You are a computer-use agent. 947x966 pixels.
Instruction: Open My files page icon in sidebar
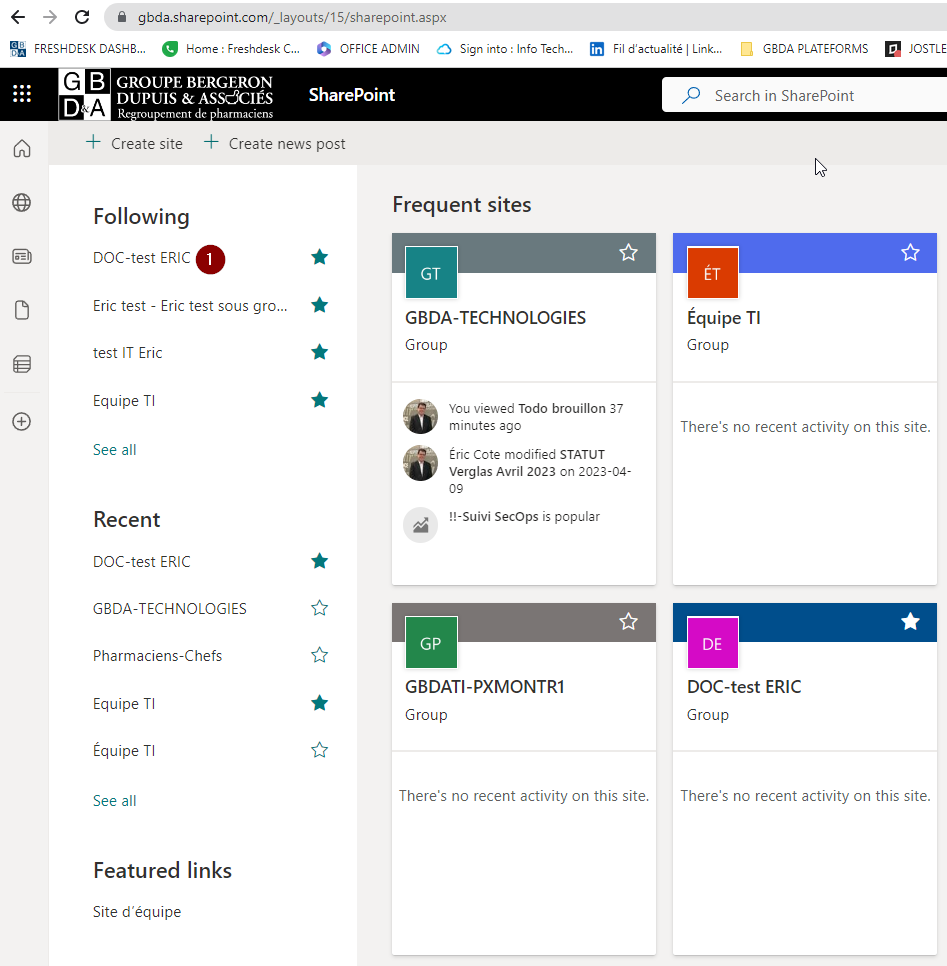tap(22, 310)
